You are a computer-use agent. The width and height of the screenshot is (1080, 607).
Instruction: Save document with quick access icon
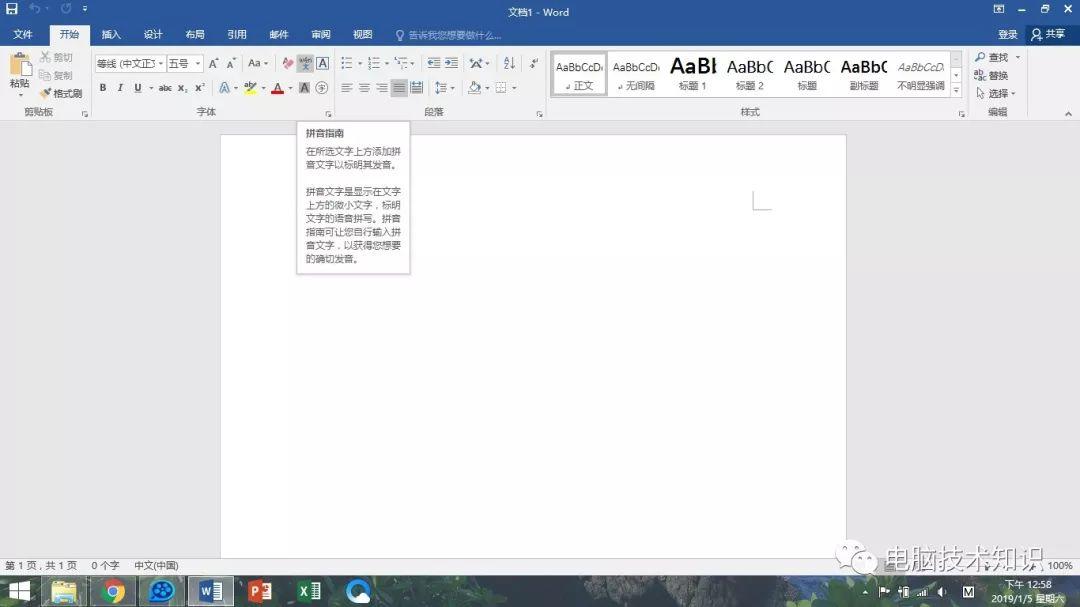point(12,9)
